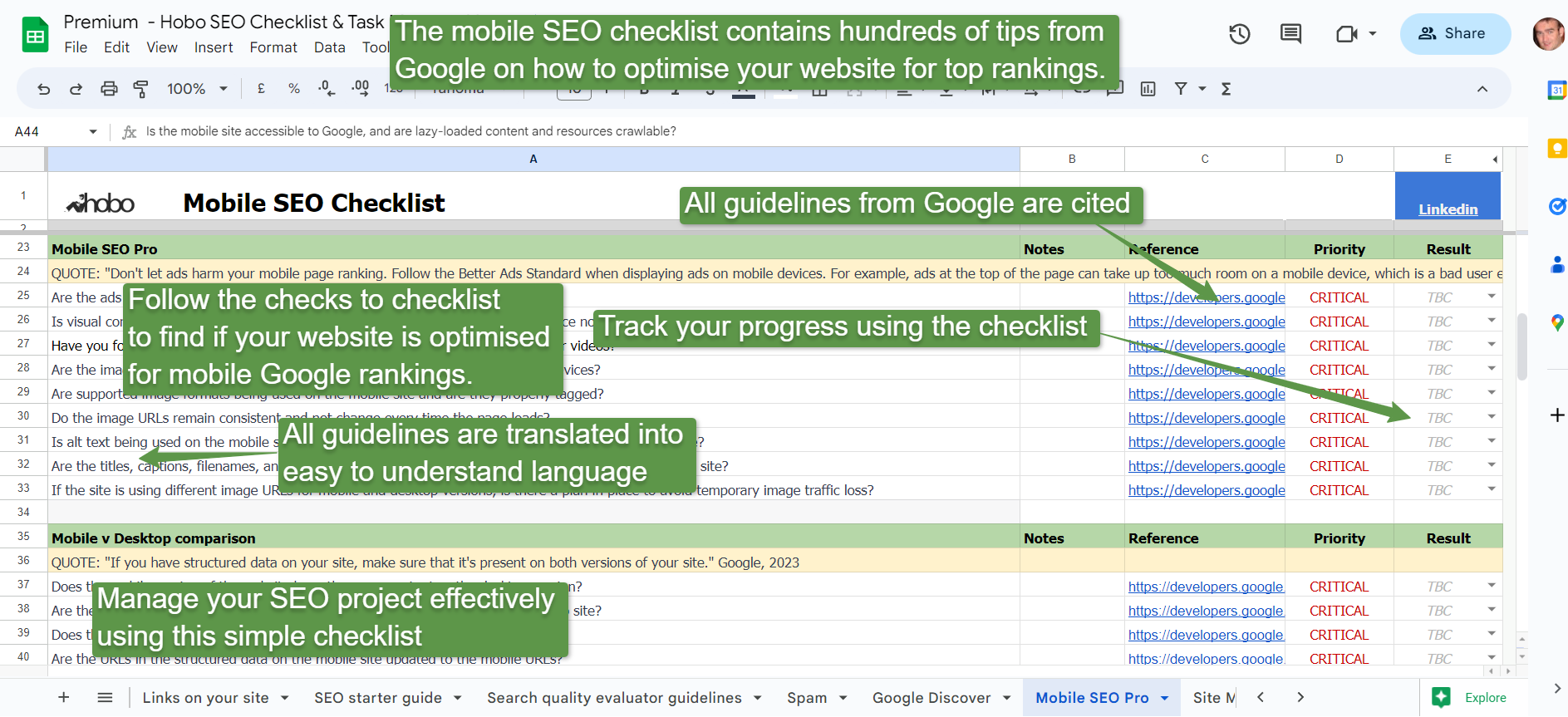1568x717 pixels.
Task: Click Increase decimal places icon
Action: point(360,88)
